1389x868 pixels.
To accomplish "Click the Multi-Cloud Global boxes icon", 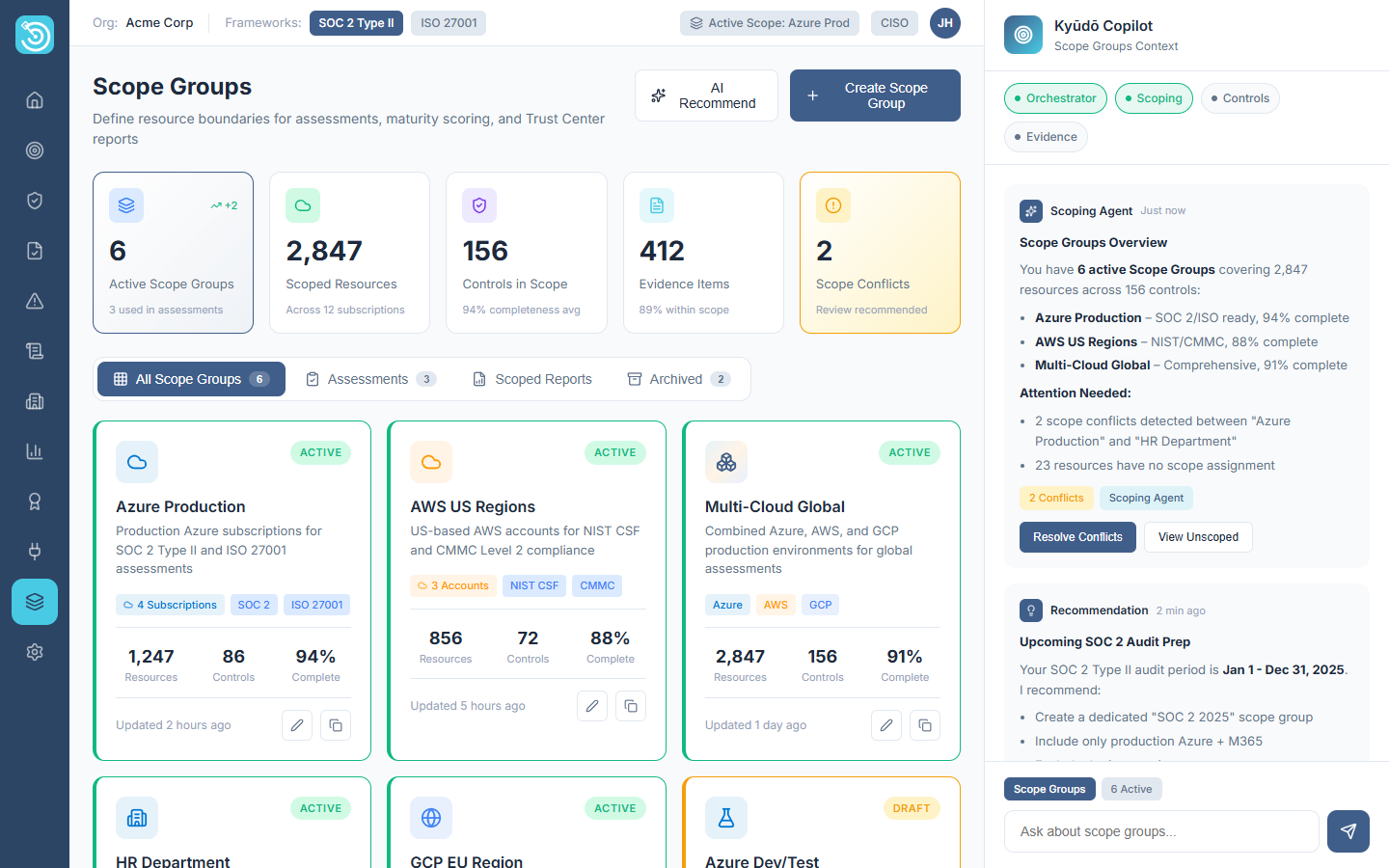I will (726, 462).
